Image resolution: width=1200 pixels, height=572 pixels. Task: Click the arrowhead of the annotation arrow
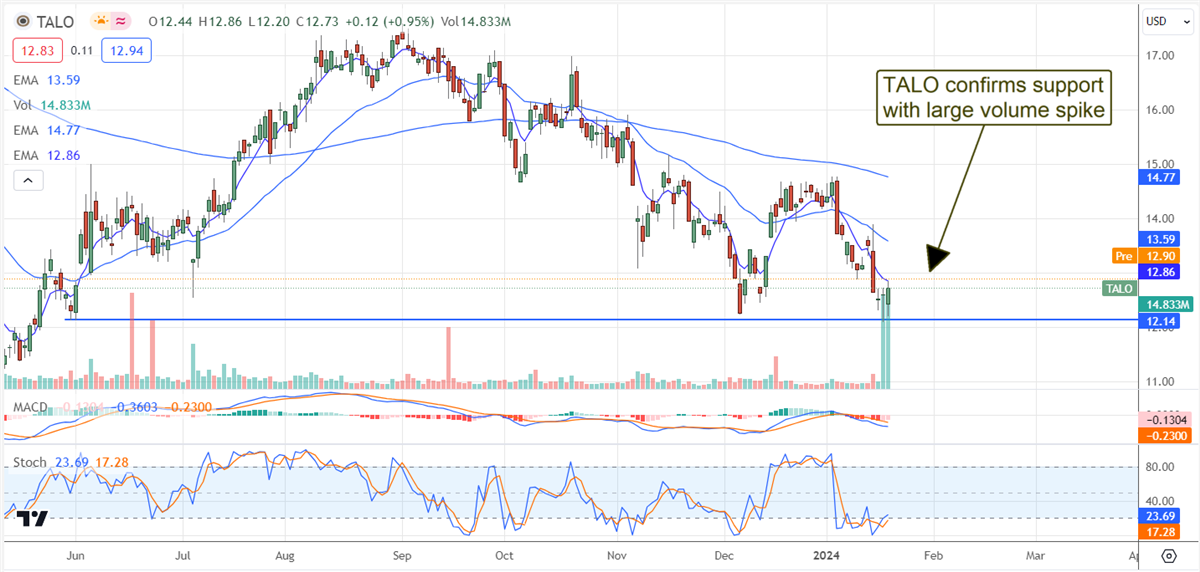point(935,262)
